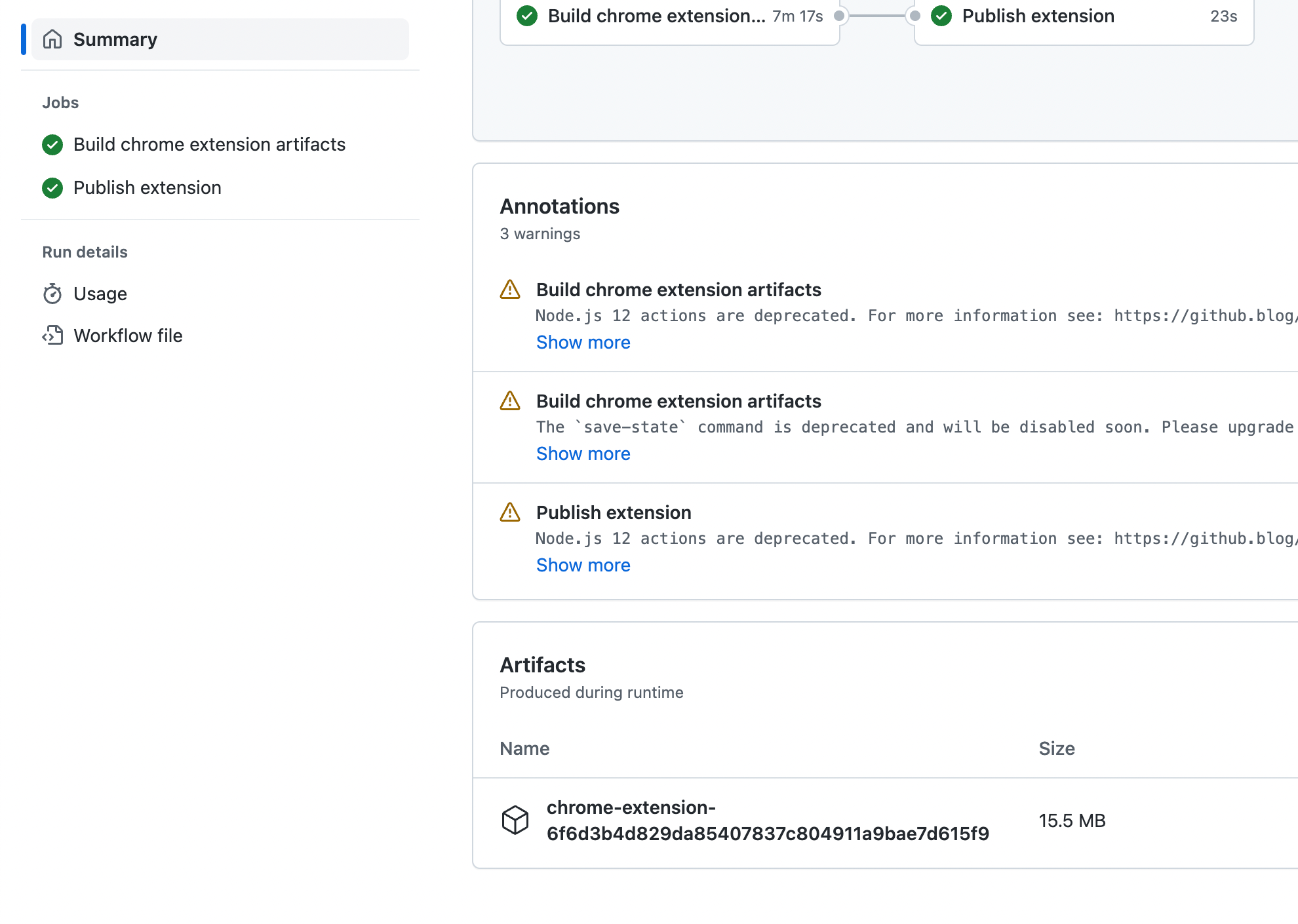Open the Usage run details
This screenshot has width=1298, height=924.
[100, 294]
